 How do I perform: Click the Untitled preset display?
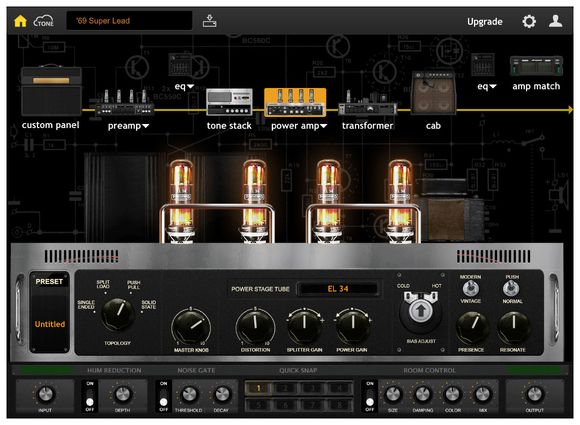click(50, 324)
